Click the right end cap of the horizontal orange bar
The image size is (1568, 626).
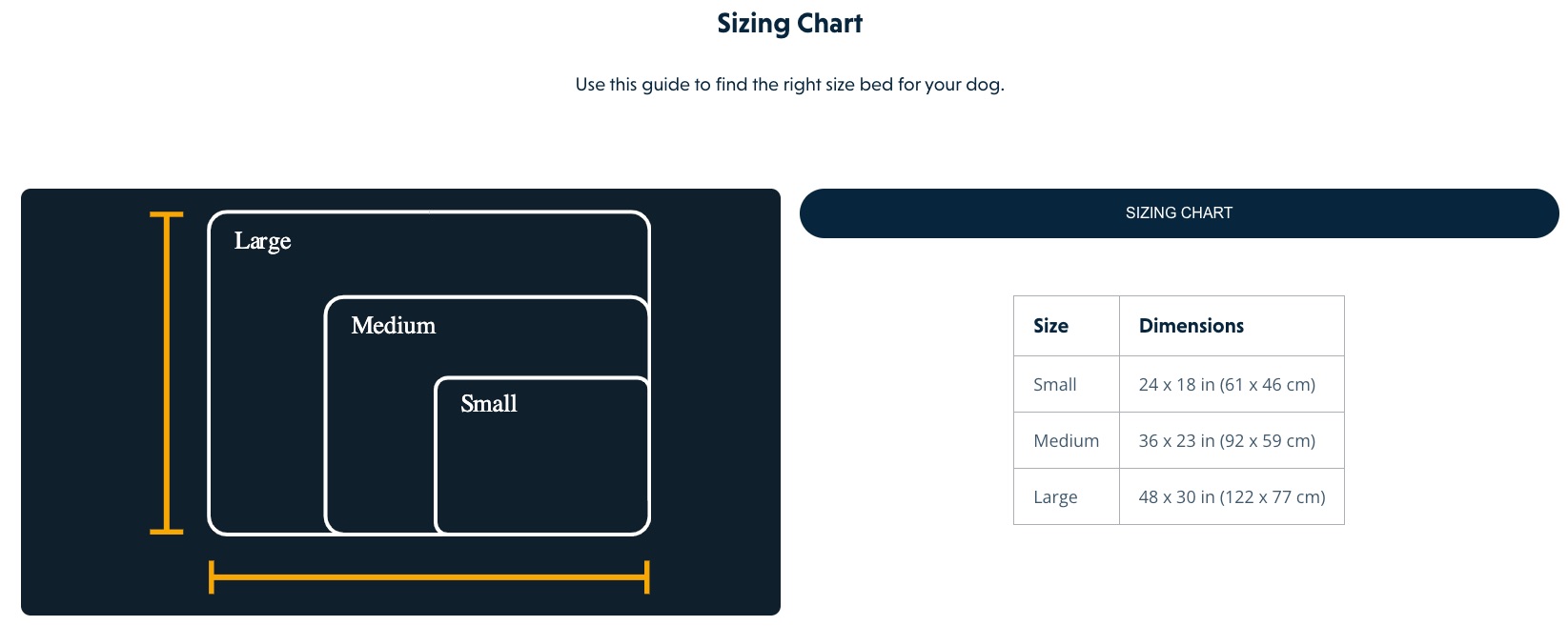647,577
